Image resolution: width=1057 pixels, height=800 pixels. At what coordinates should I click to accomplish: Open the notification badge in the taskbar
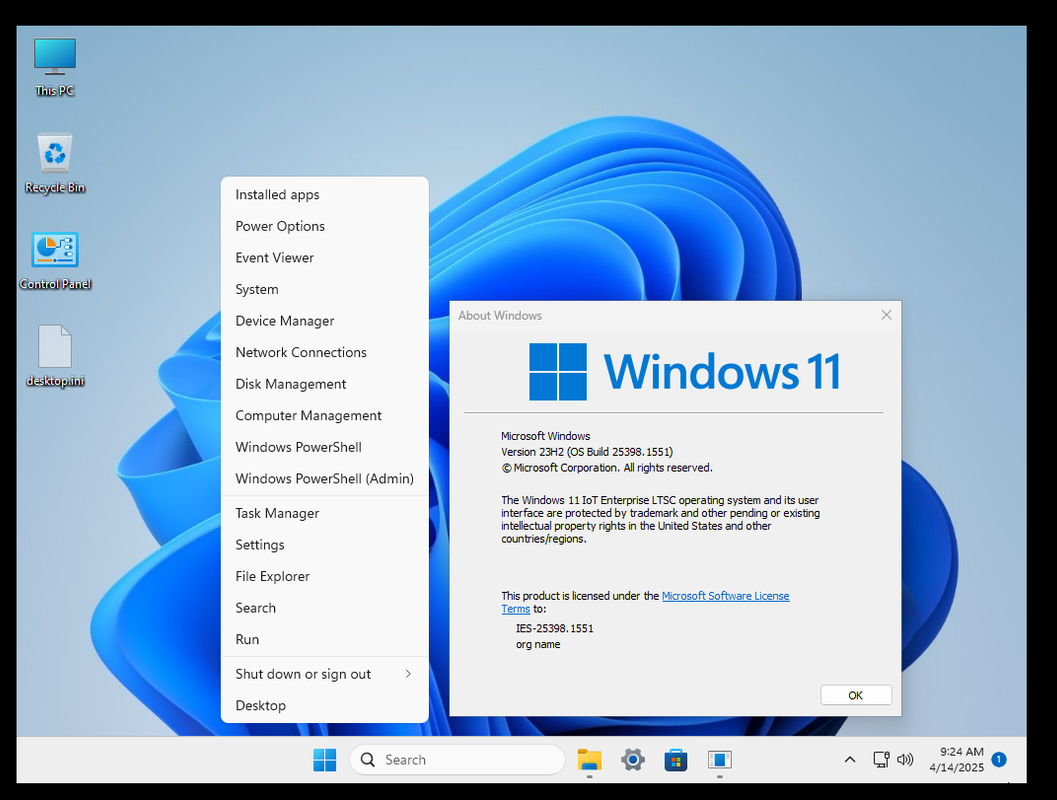tap(999, 760)
